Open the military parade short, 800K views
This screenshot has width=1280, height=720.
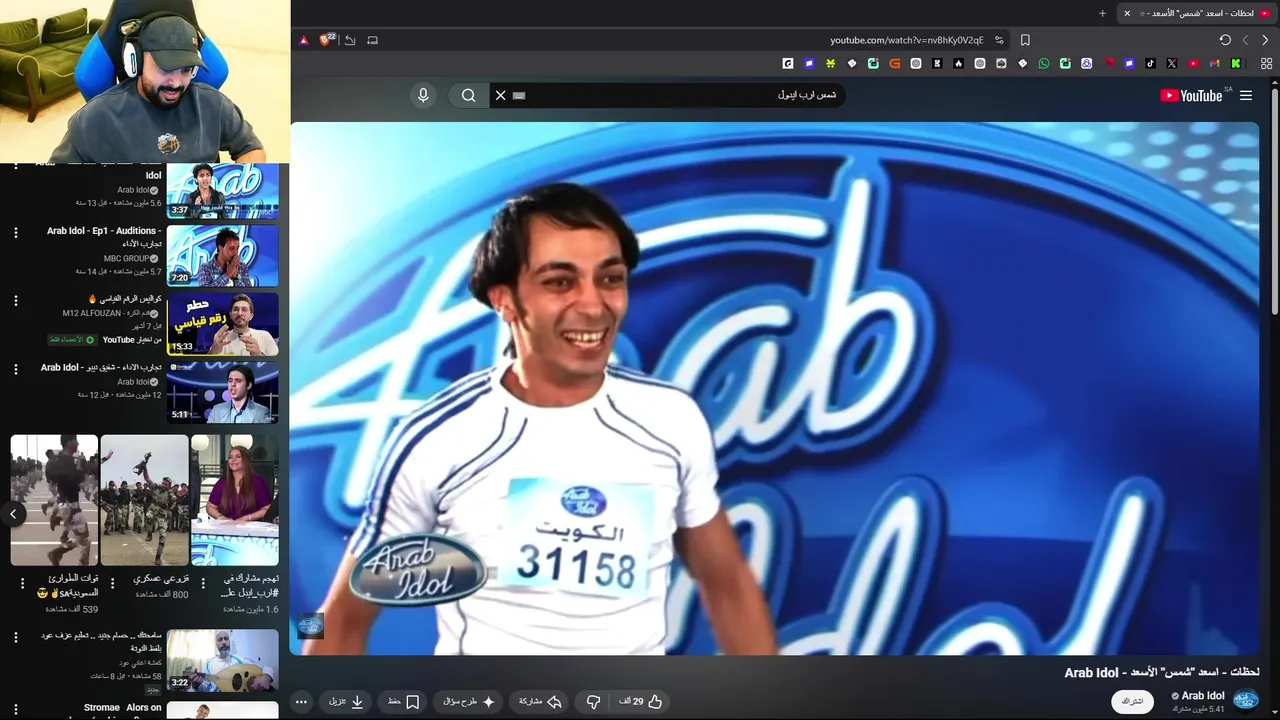[145, 500]
